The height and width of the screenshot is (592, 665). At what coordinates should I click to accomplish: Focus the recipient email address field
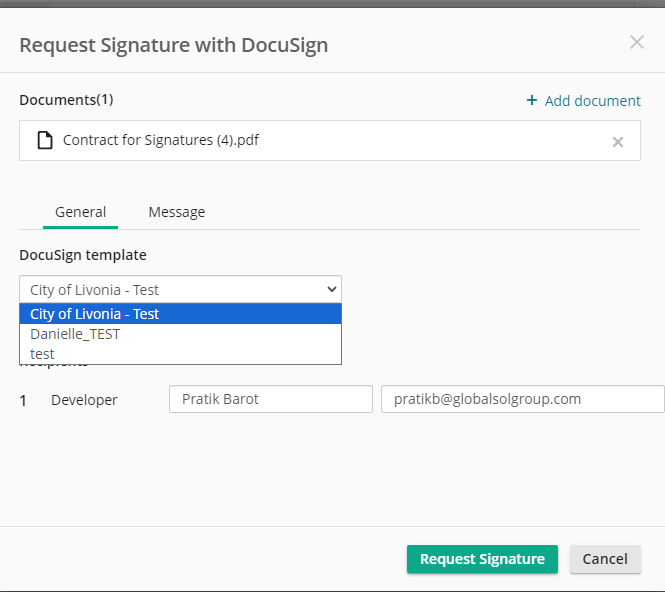point(522,399)
